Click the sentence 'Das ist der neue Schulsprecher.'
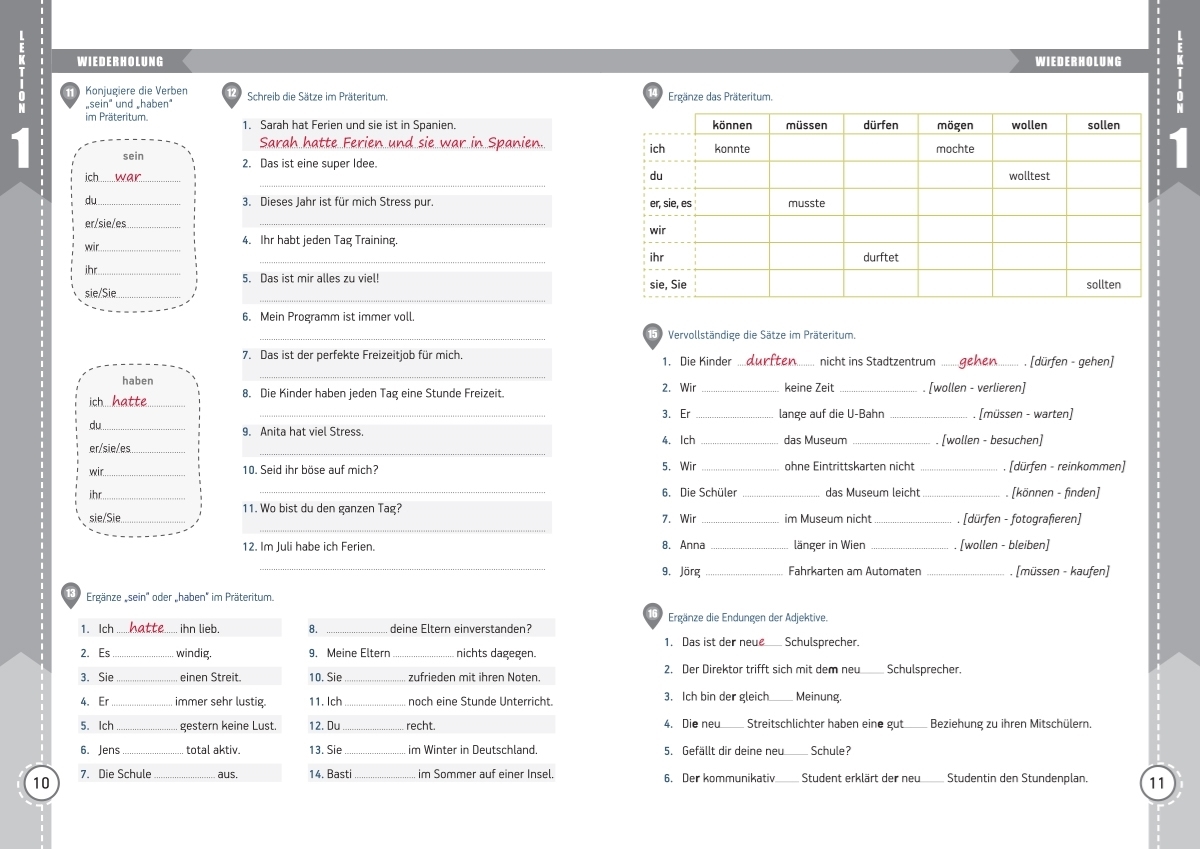 point(770,642)
